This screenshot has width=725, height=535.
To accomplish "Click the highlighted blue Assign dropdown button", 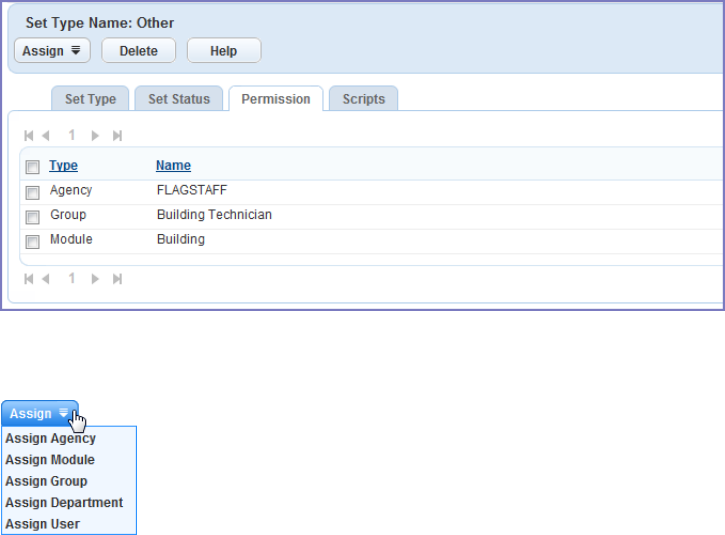I will (40, 413).
